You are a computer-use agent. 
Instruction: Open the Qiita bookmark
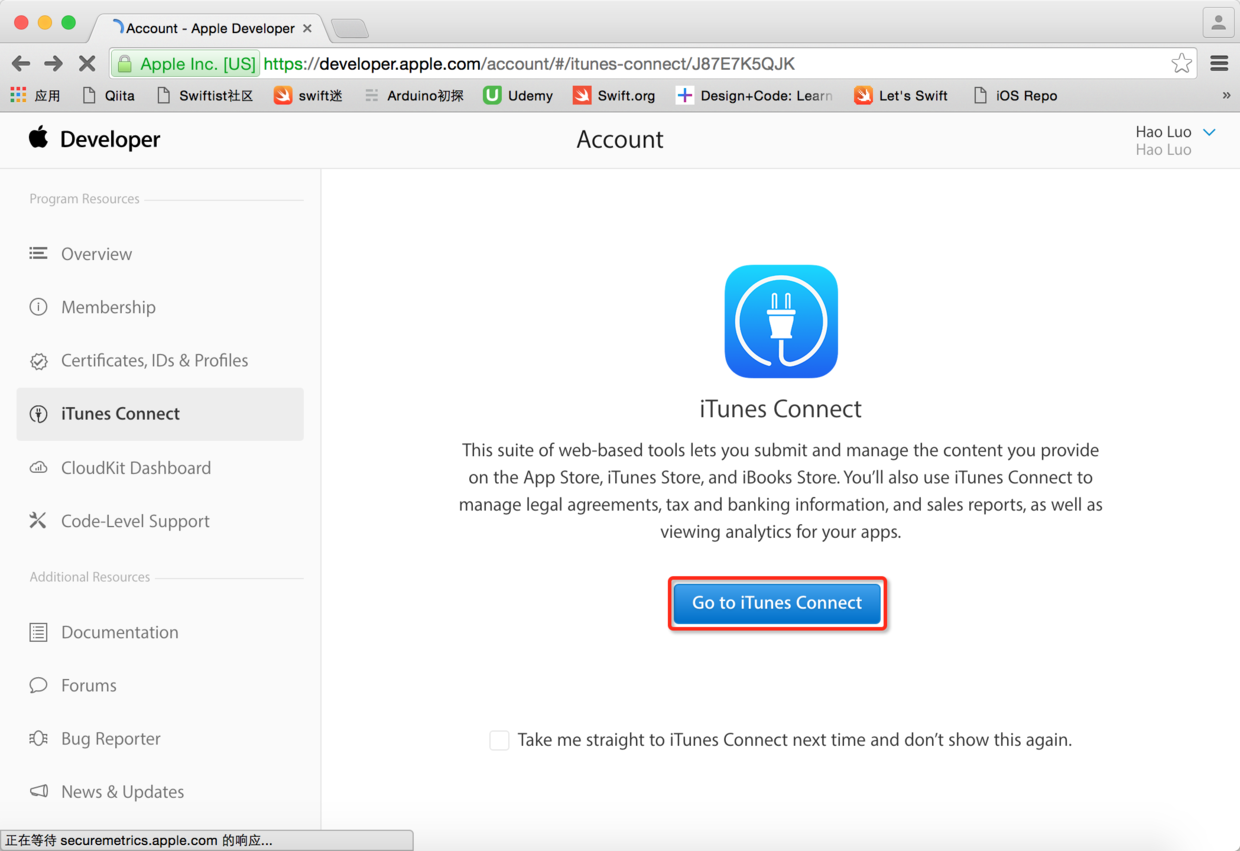coord(108,96)
